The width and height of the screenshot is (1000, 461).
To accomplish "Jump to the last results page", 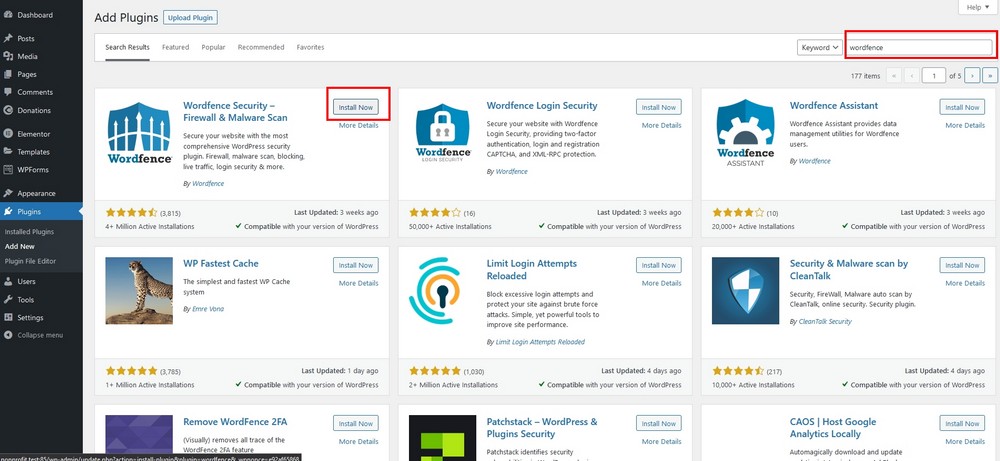I will point(990,76).
